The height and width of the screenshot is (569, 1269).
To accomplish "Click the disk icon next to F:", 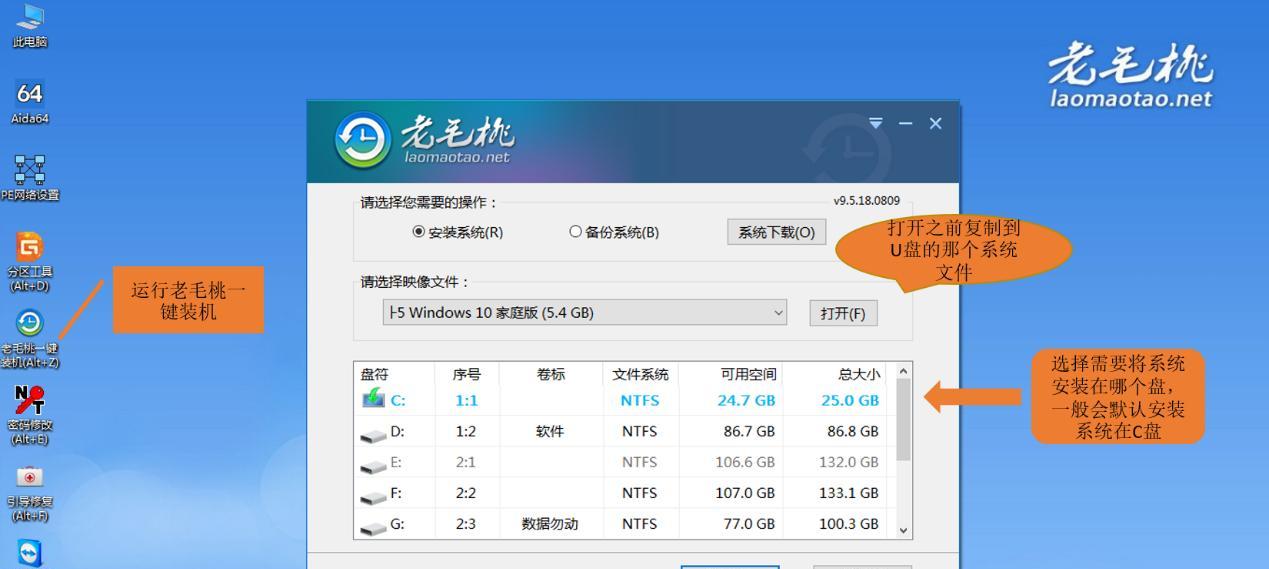I will coord(373,497).
